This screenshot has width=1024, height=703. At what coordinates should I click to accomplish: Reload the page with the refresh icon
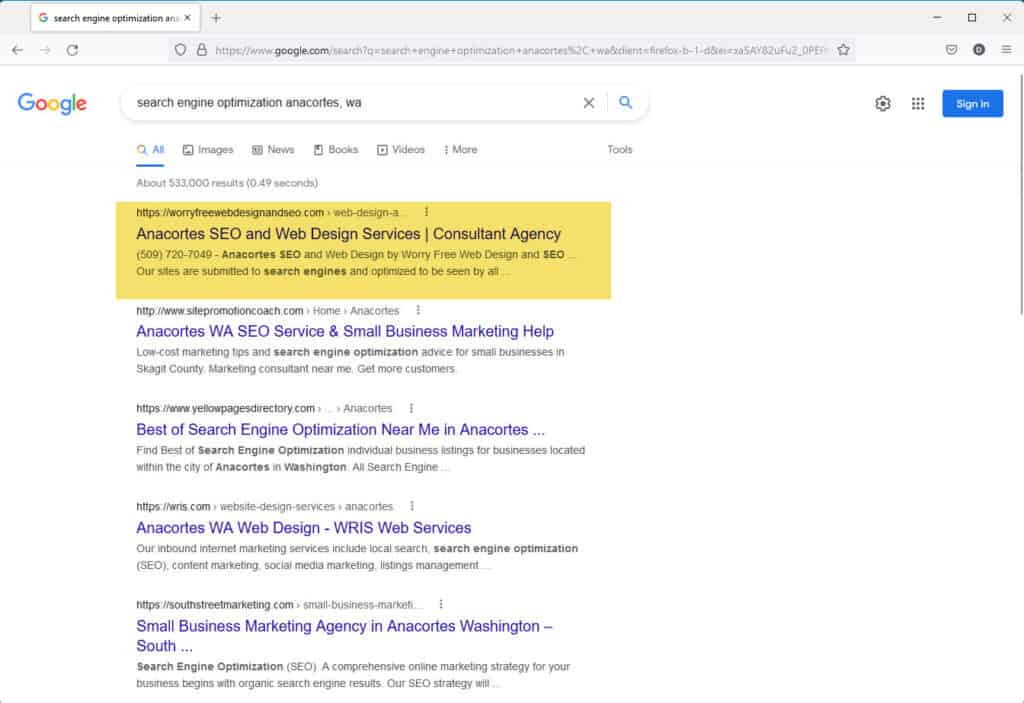[x=72, y=50]
